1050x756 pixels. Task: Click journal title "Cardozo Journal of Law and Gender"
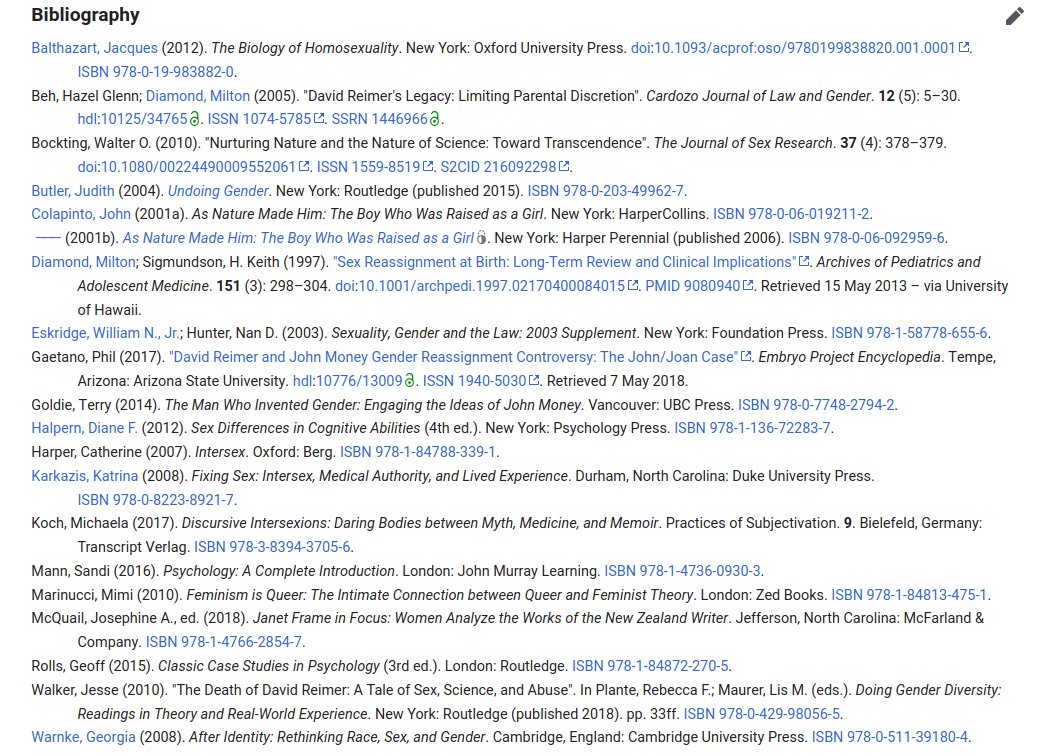click(x=759, y=96)
